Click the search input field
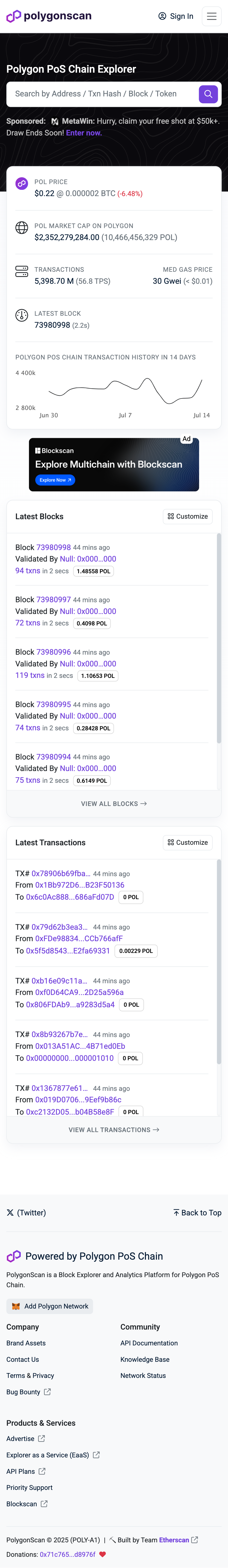This screenshot has width=228, height=1568. (x=98, y=94)
